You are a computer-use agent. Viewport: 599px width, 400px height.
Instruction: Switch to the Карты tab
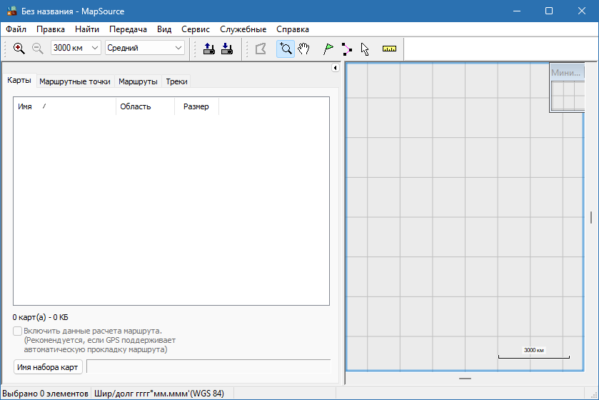19,80
